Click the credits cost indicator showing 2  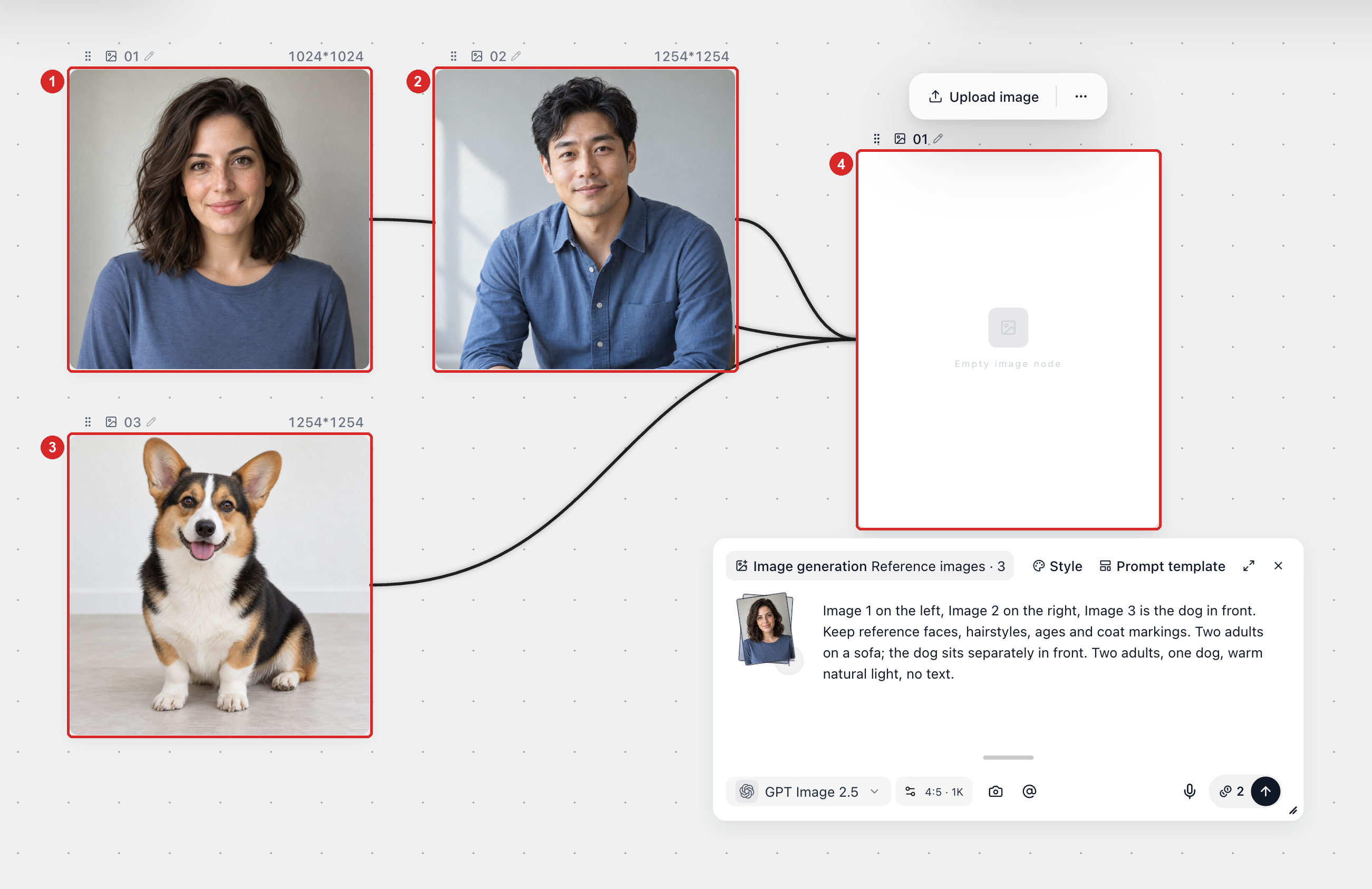tap(1231, 791)
